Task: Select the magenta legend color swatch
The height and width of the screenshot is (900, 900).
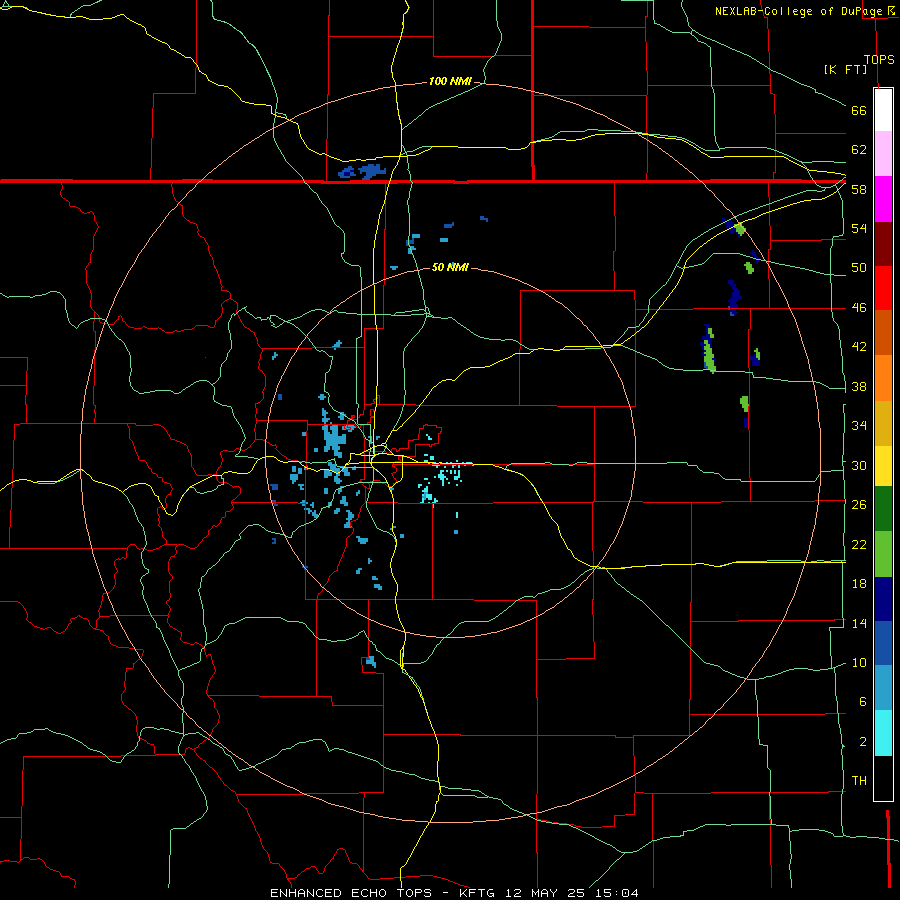Action: point(883,199)
